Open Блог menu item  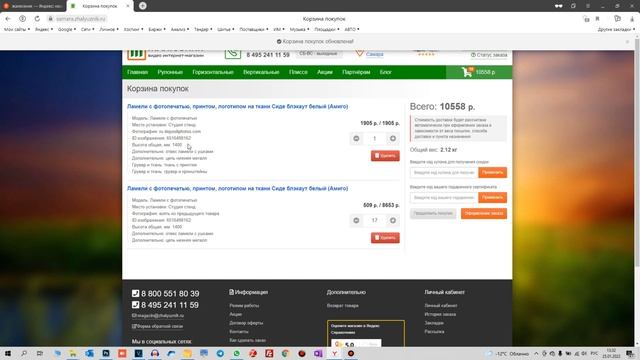pos(386,72)
